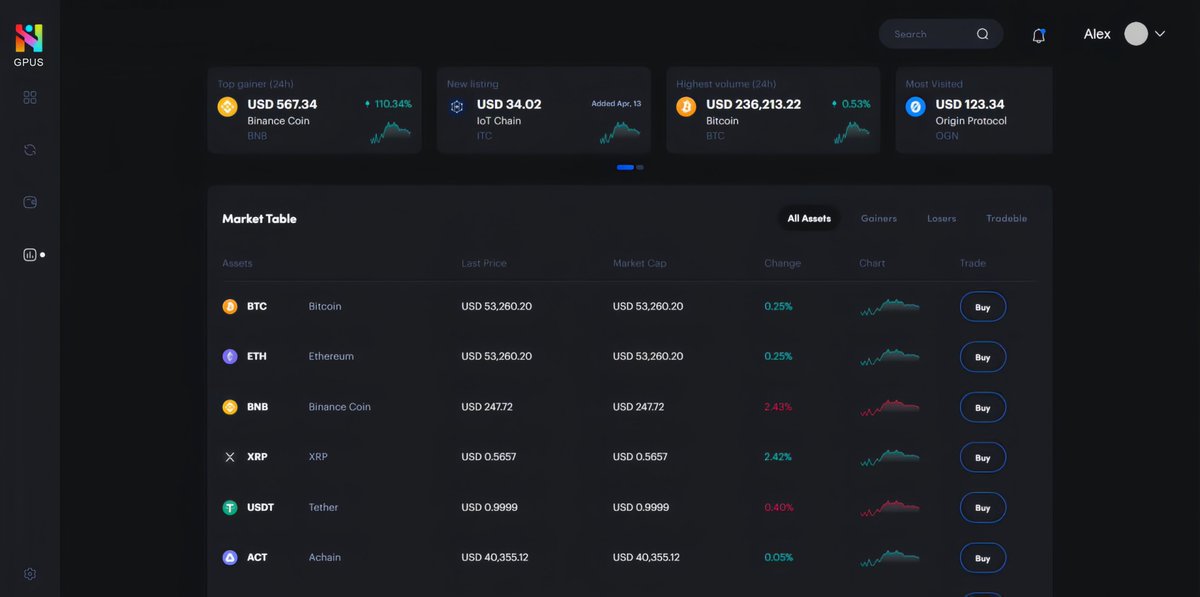The height and width of the screenshot is (597, 1200).
Task: Sort by Change column header
Action: click(x=783, y=263)
